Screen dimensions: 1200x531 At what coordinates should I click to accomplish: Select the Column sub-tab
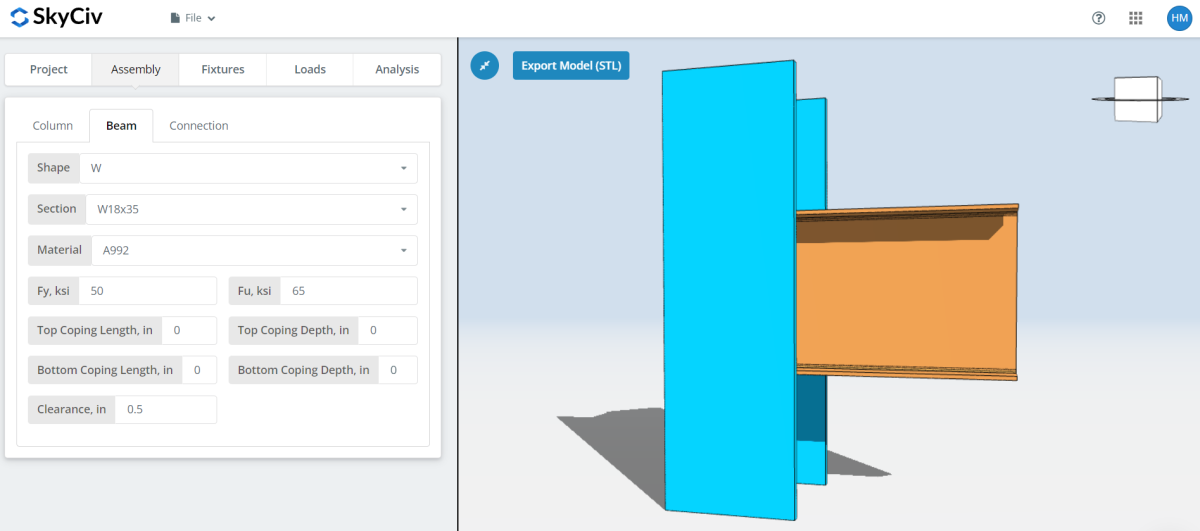(x=53, y=126)
